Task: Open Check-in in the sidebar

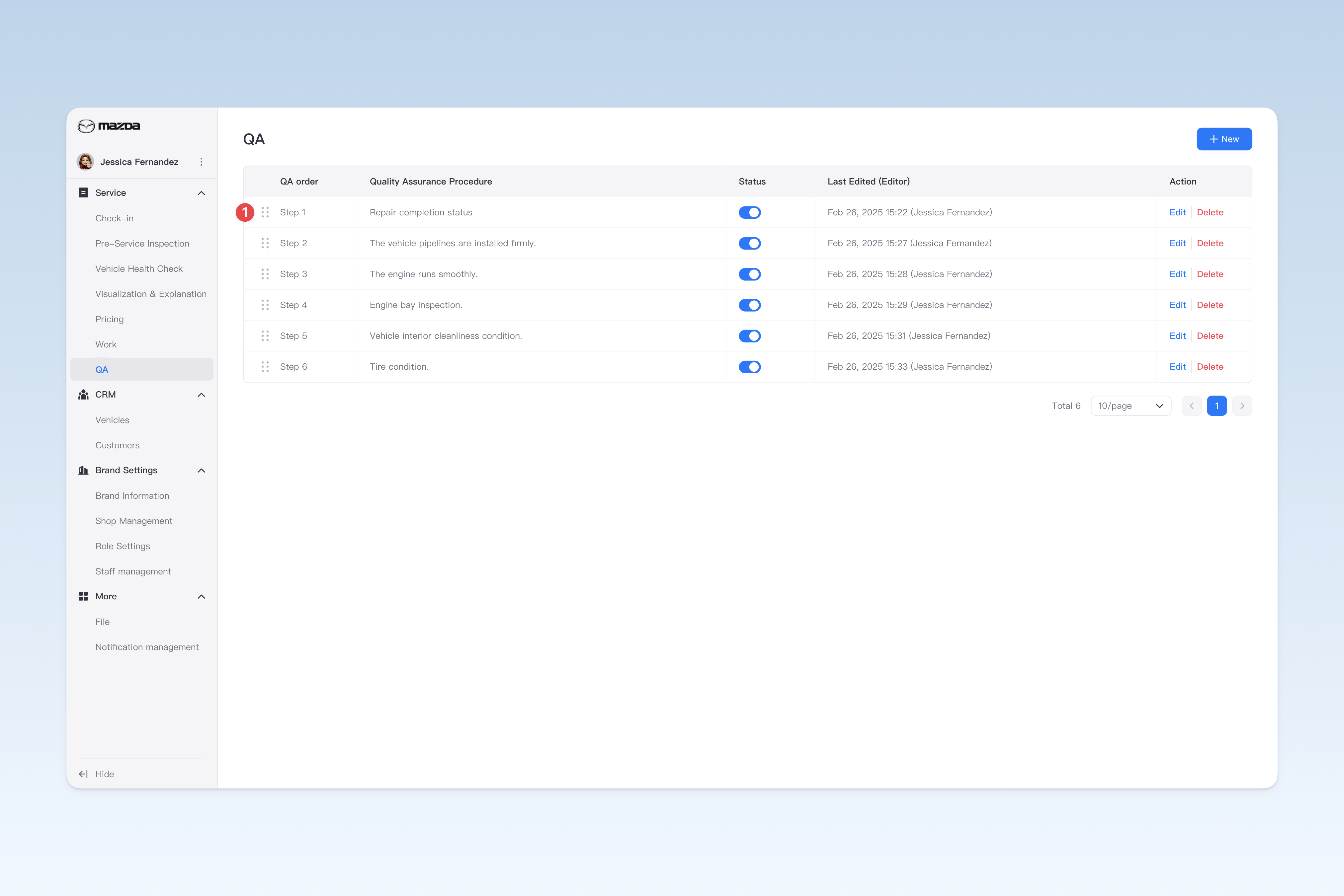Action: coord(114,218)
